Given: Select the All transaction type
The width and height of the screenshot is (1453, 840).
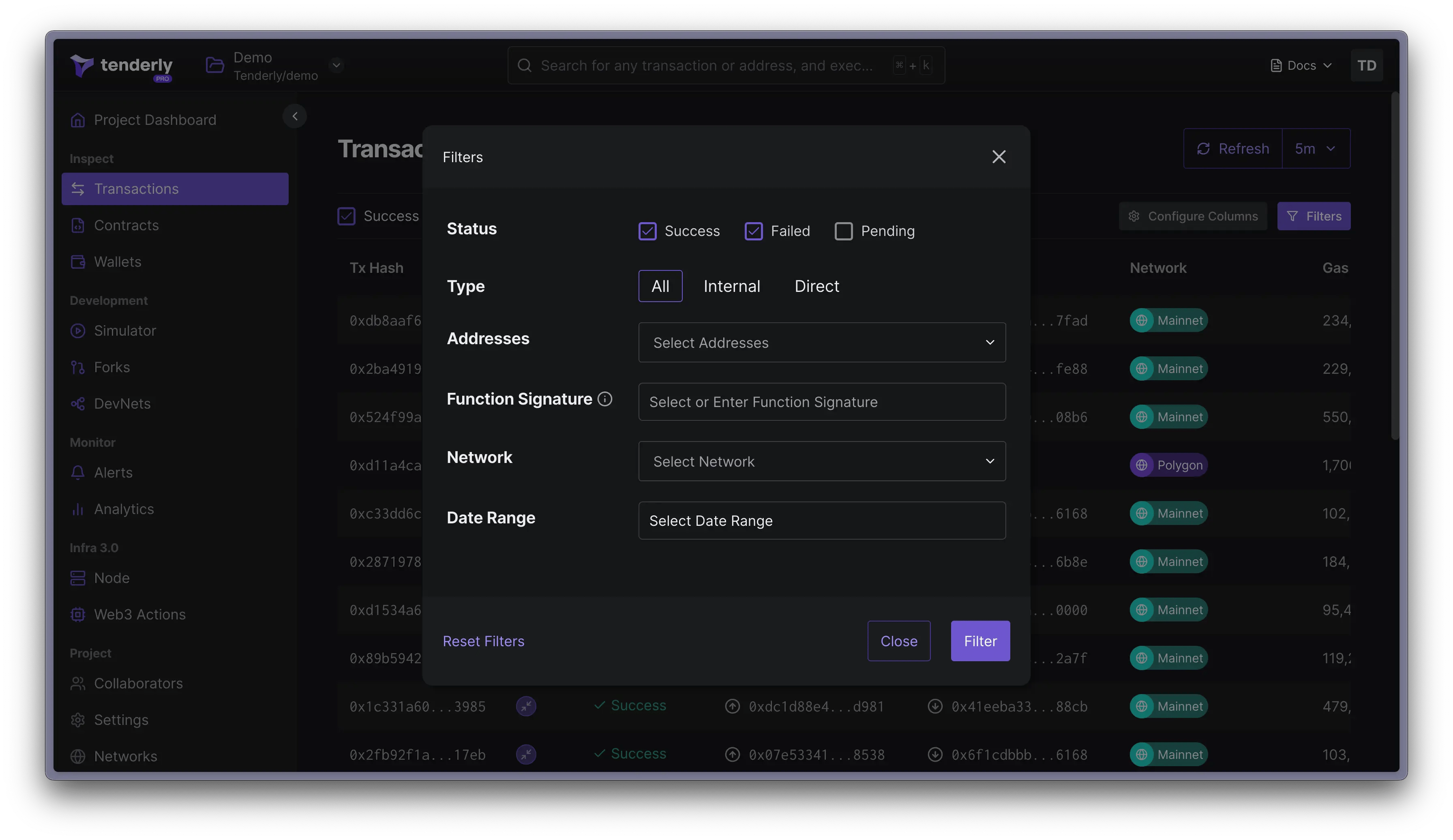Looking at the screenshot, I should pos(660,286).
